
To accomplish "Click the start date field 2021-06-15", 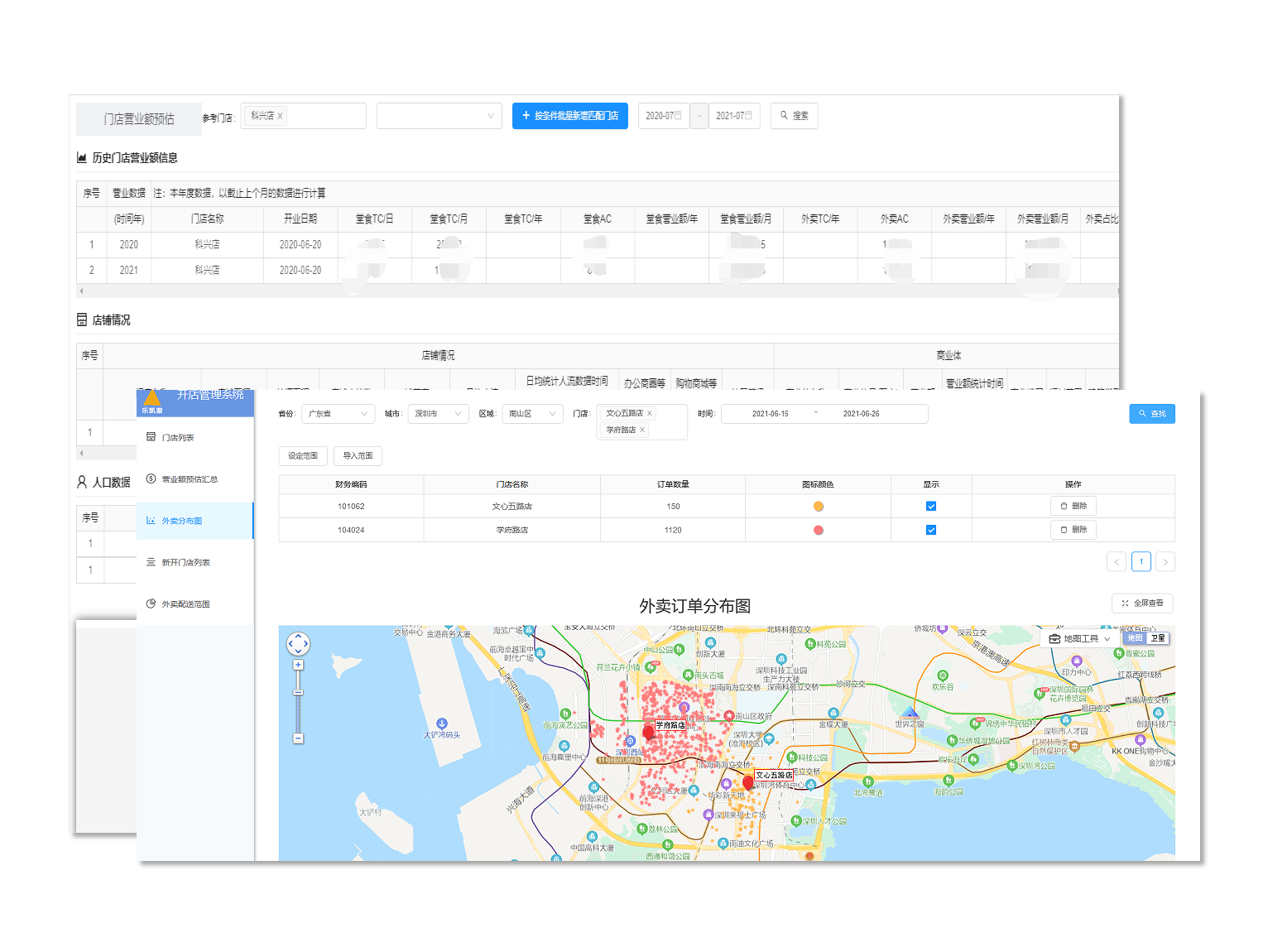I will (x=770, y=414).
